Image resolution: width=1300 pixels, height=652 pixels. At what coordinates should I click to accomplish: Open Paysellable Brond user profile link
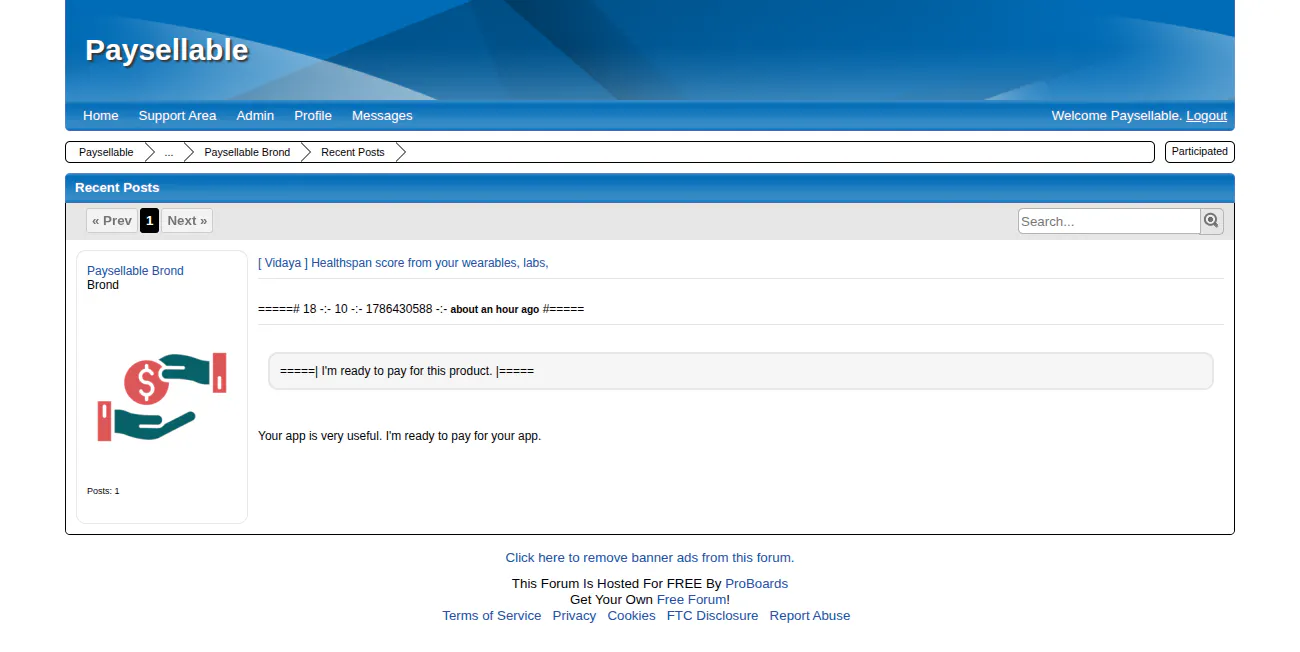(x=135, y=271)
